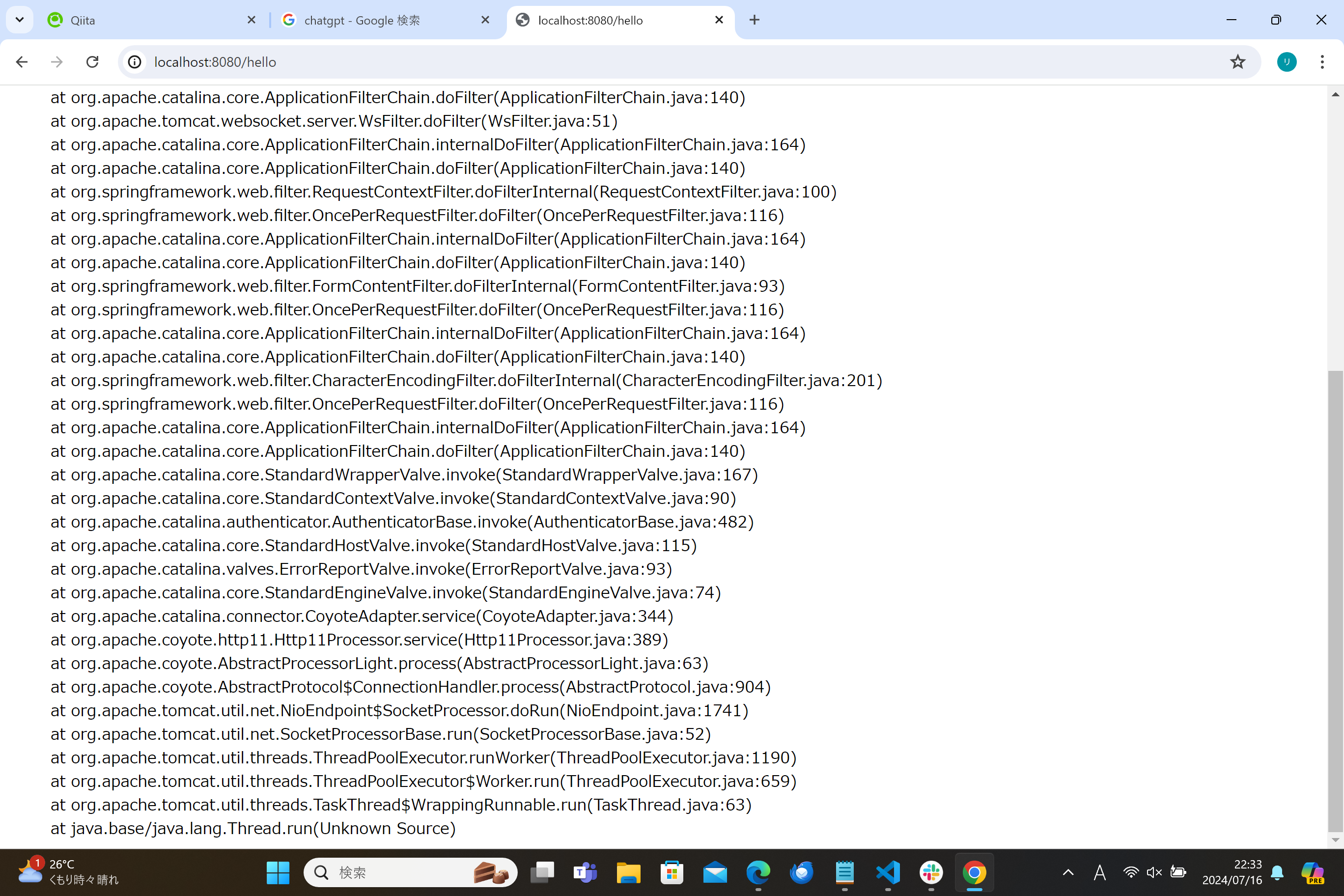Expand the tab search dropdown
The width and height of the screenshot is (1344, 896).
tap(20, 20)
